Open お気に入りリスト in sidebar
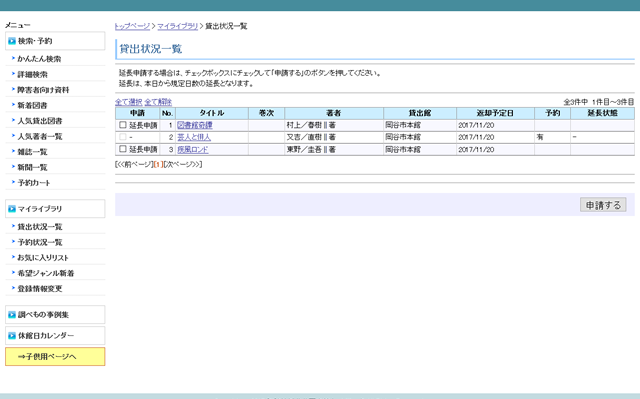Screen dimensions: 640x399 pyautogui.click(x=43, y=258)
